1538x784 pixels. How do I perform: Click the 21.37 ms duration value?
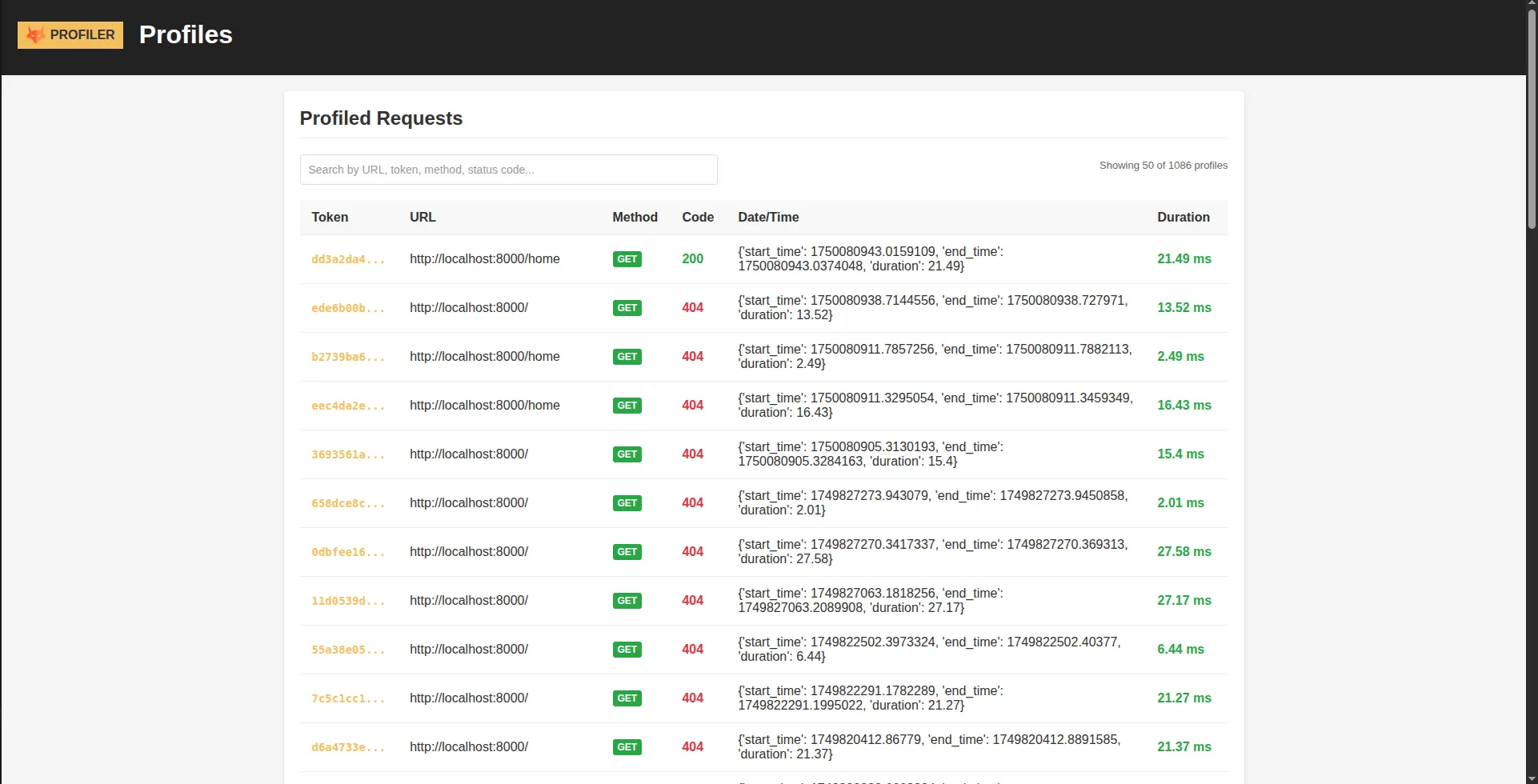tap(1184, 746)
